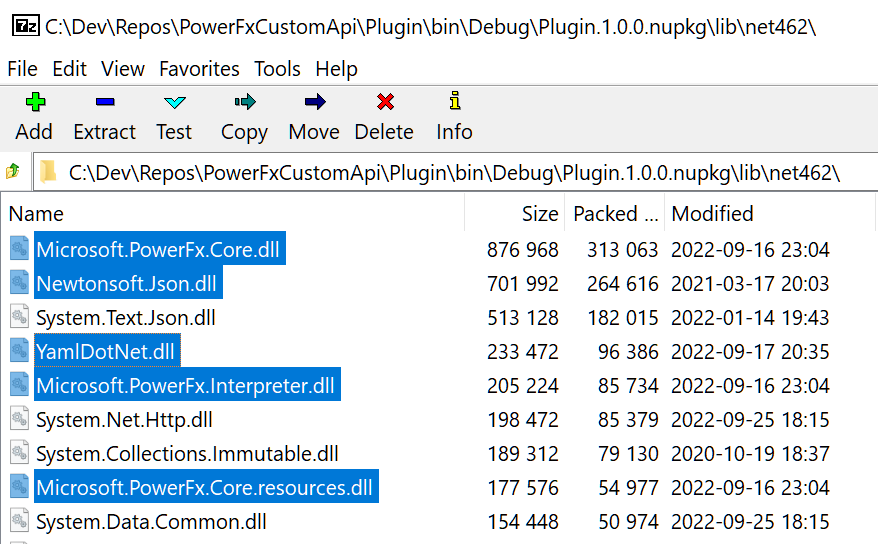878x544 pixels.
Task: Click the System.Data.Common.dll file icon
Action: [x=19, y=521]
